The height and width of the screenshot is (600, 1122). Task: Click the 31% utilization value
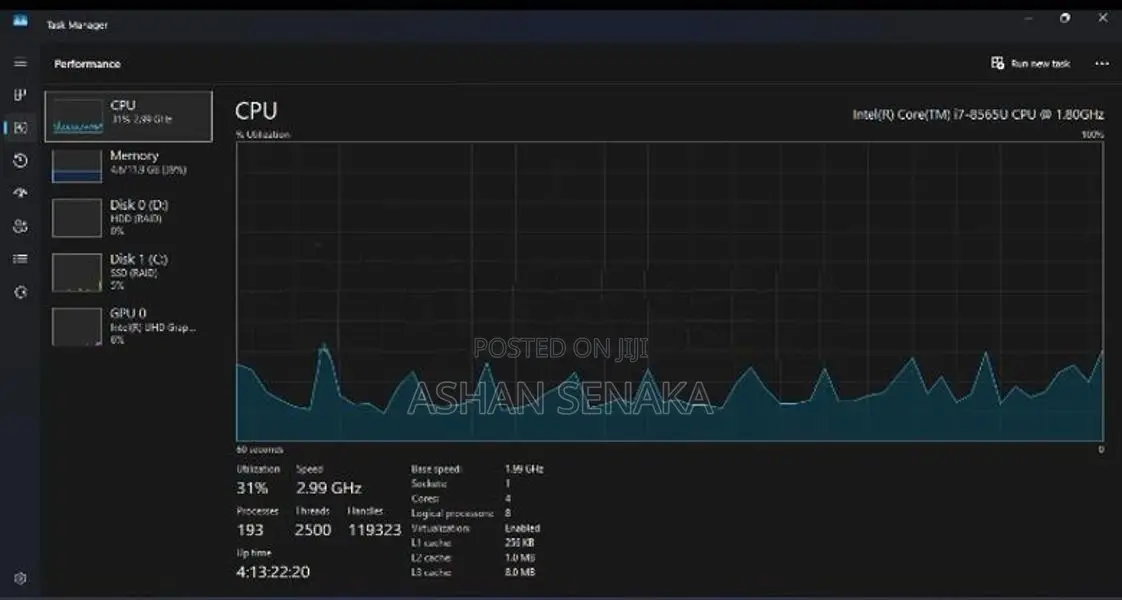[x=252, y=488]
